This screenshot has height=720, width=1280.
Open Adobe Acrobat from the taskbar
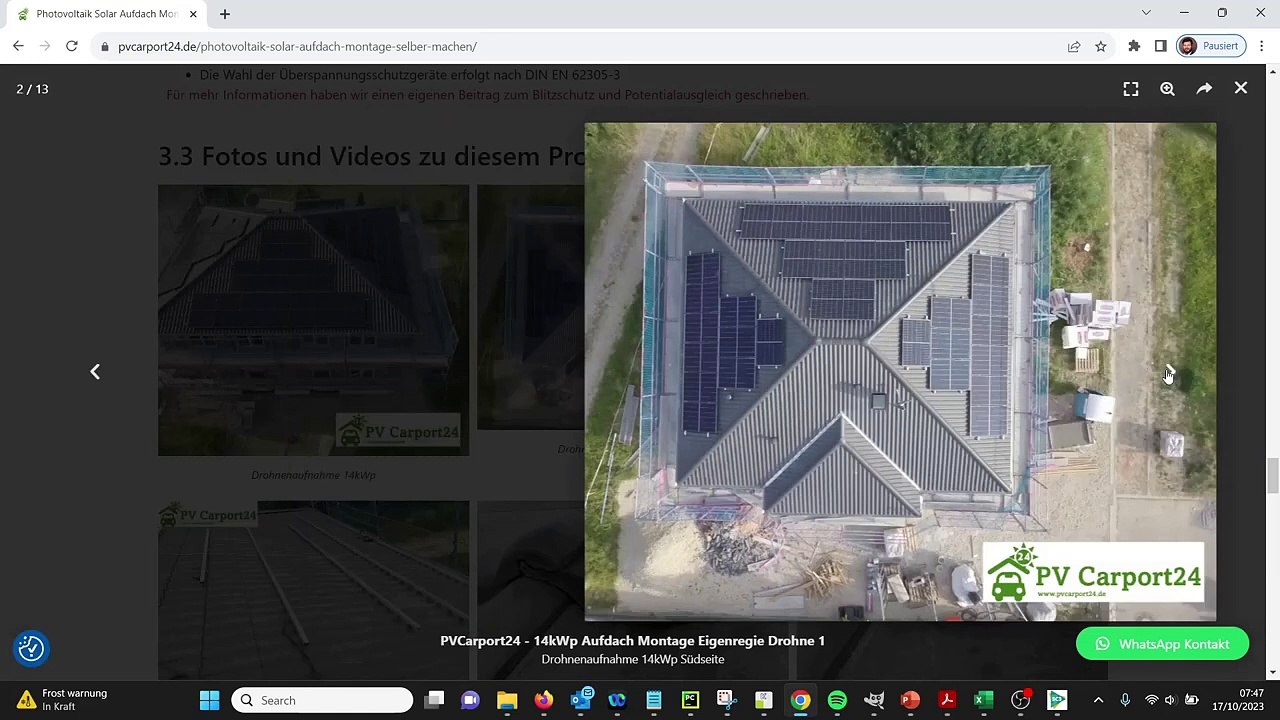(947, 700)
